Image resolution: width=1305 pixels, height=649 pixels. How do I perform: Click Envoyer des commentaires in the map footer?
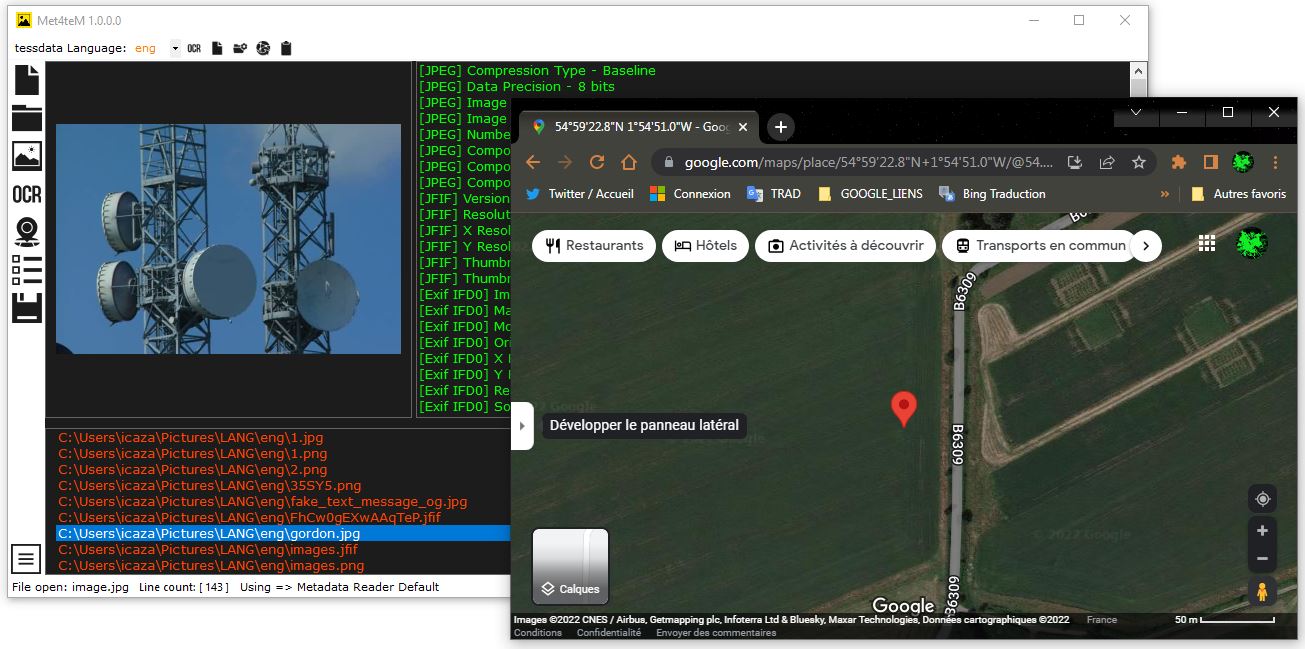point(716,633)
